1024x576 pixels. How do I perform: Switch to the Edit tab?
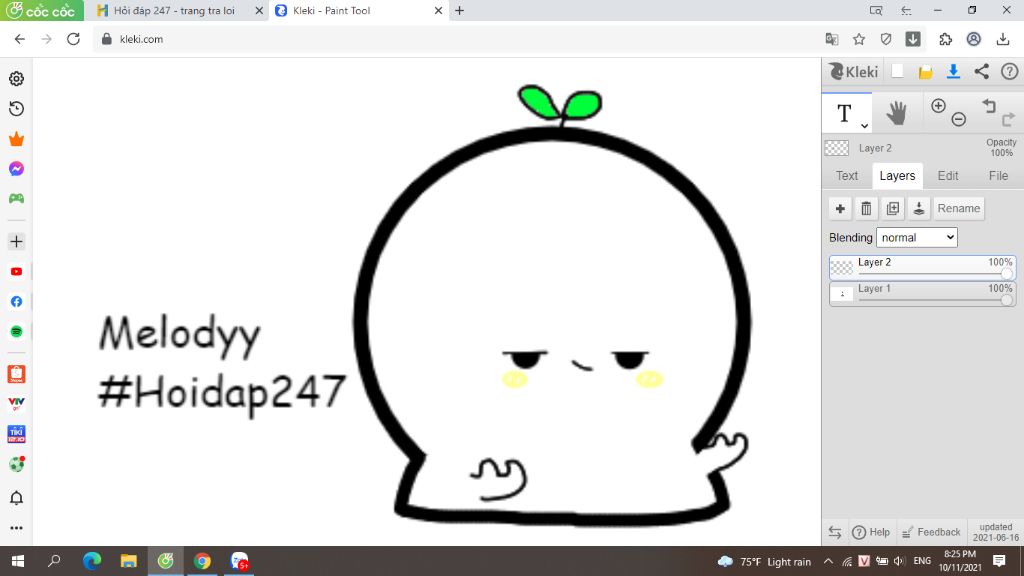coord(948,176)
